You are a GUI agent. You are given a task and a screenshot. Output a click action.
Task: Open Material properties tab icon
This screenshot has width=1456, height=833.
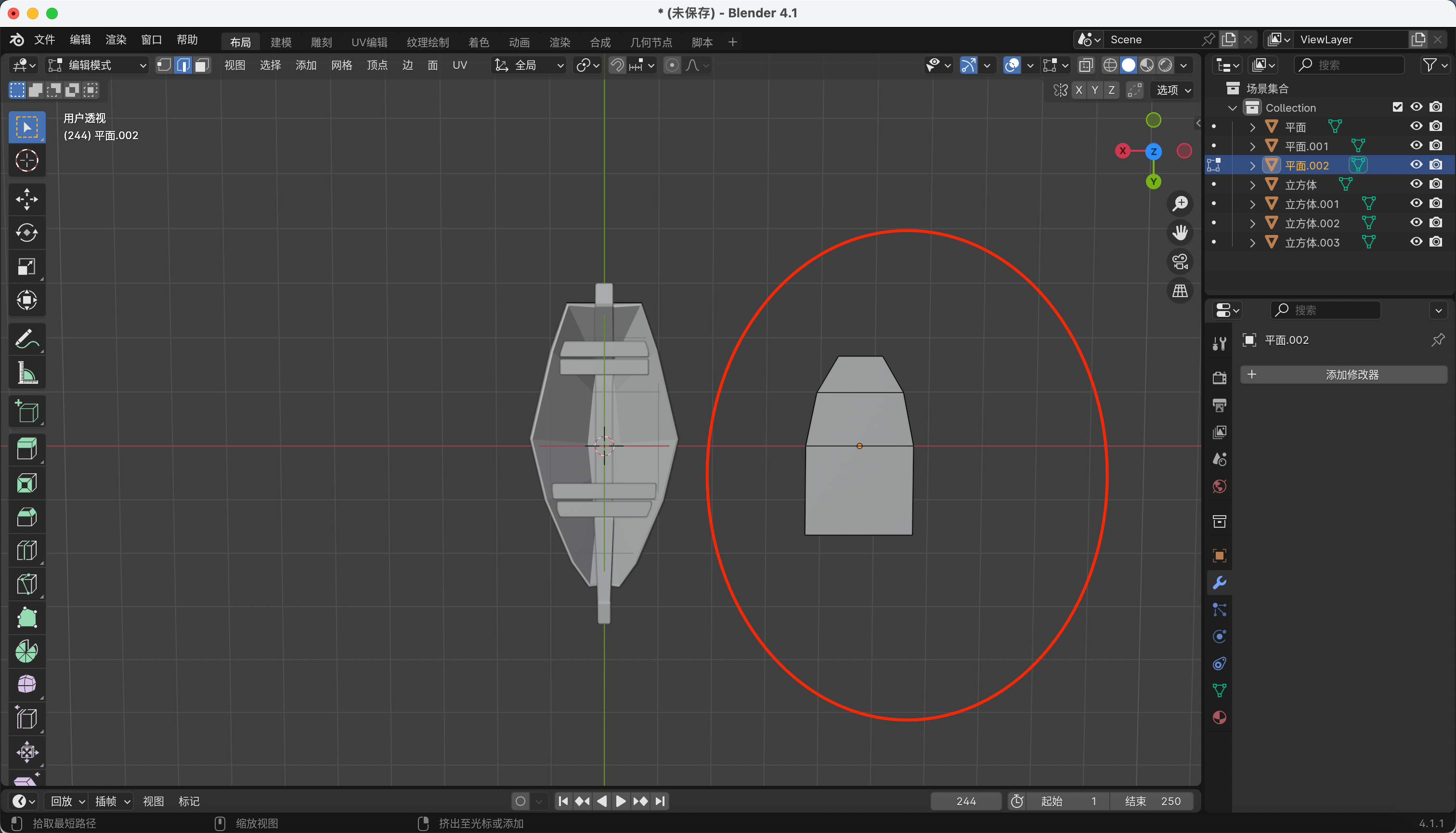[x=1219, y=717]
